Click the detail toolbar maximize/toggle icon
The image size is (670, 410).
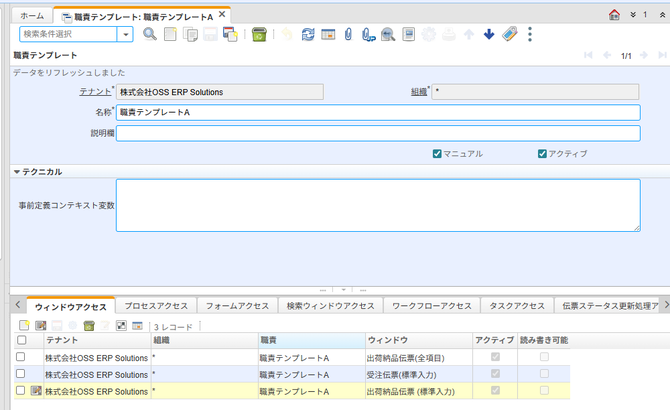point(121,326)
